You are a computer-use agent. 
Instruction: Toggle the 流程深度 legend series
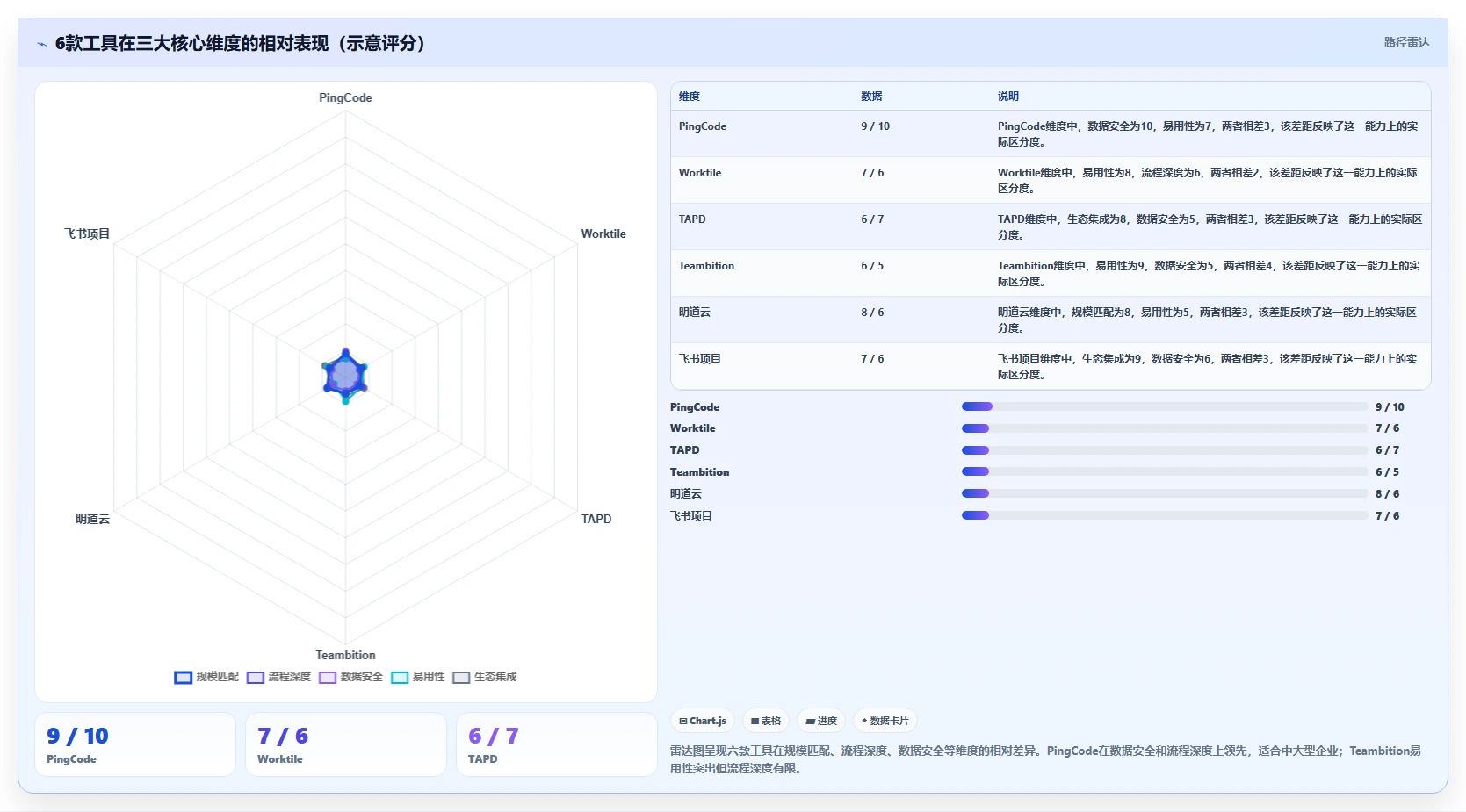click(x=278, y=677)
